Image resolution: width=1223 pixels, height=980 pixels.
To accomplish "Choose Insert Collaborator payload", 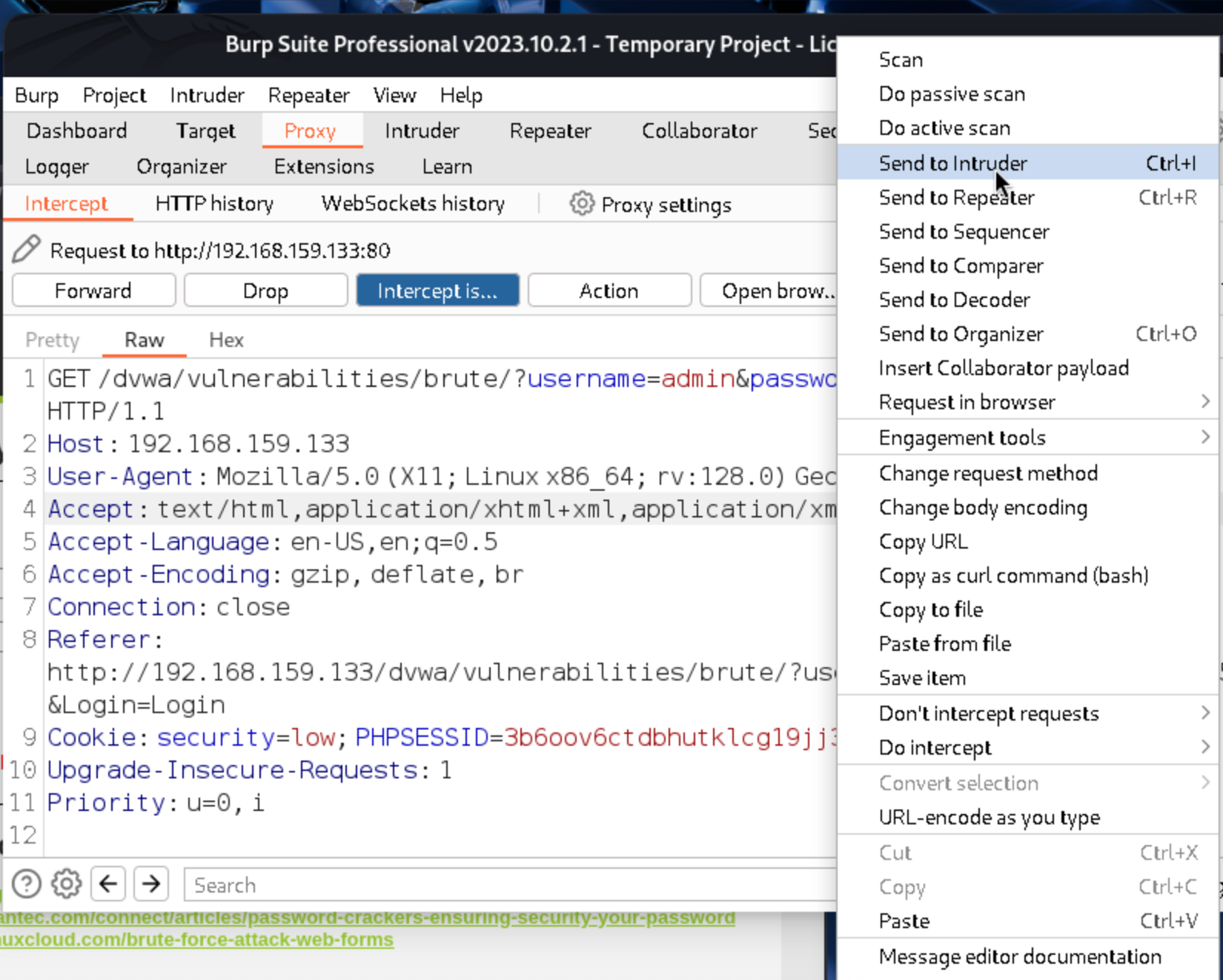I will pyautogui.click(x=1029, y=368).
